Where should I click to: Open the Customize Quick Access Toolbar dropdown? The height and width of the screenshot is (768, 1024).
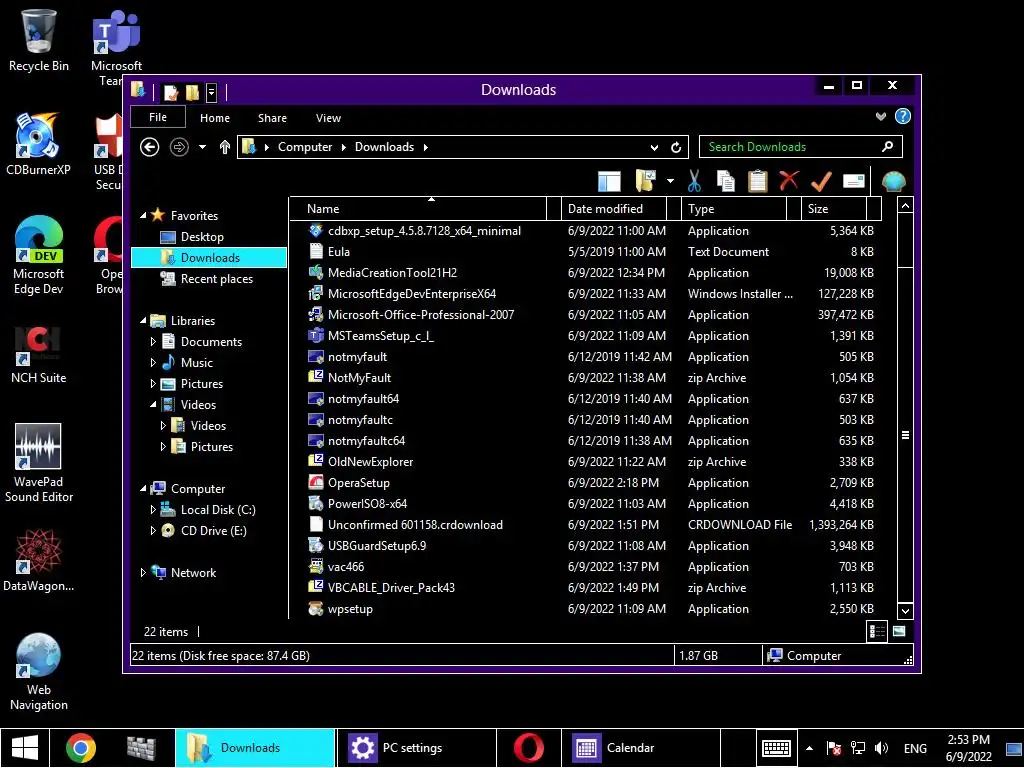(212, 93)
